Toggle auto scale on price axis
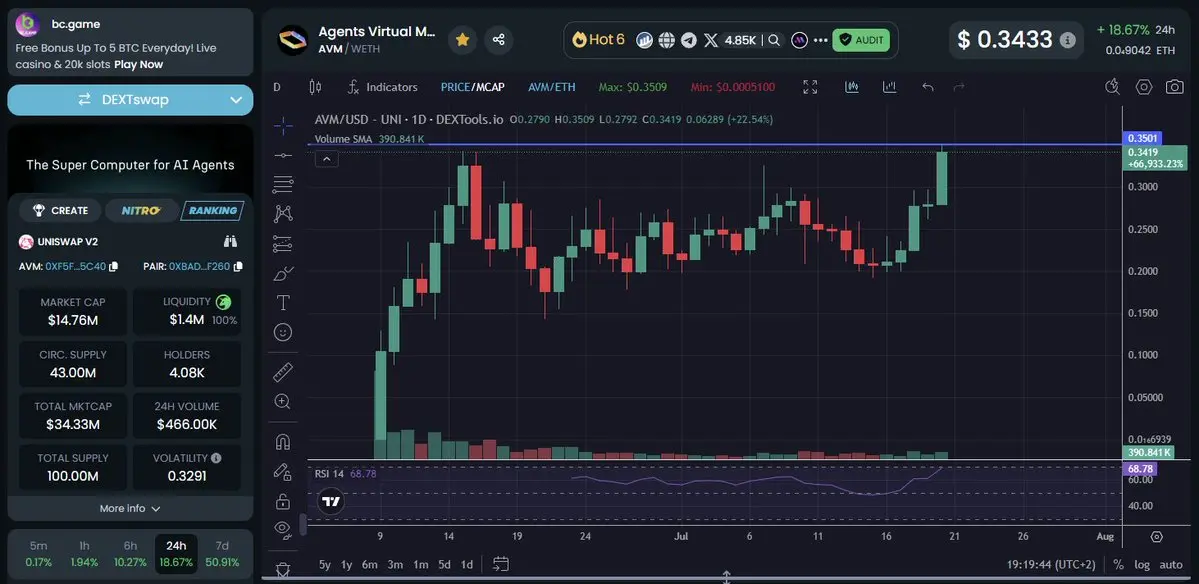Image resolution: width=1199 pixels, height=584 pixels. point(1171,565)
